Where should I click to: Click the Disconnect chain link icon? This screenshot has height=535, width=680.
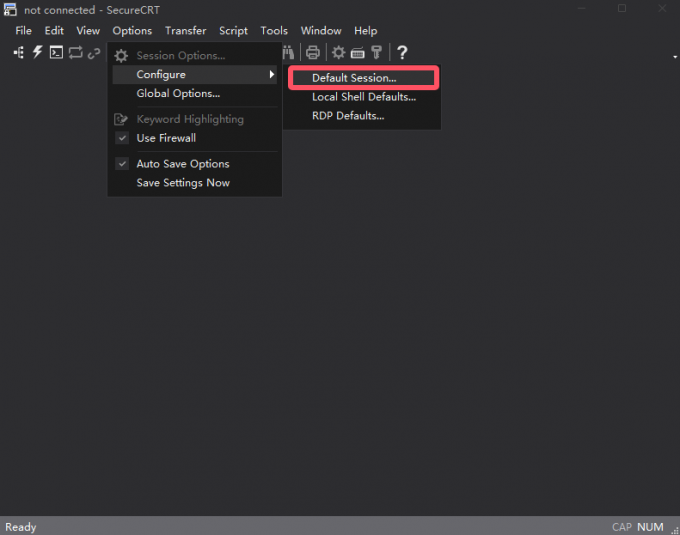click(x=94, y=53)
